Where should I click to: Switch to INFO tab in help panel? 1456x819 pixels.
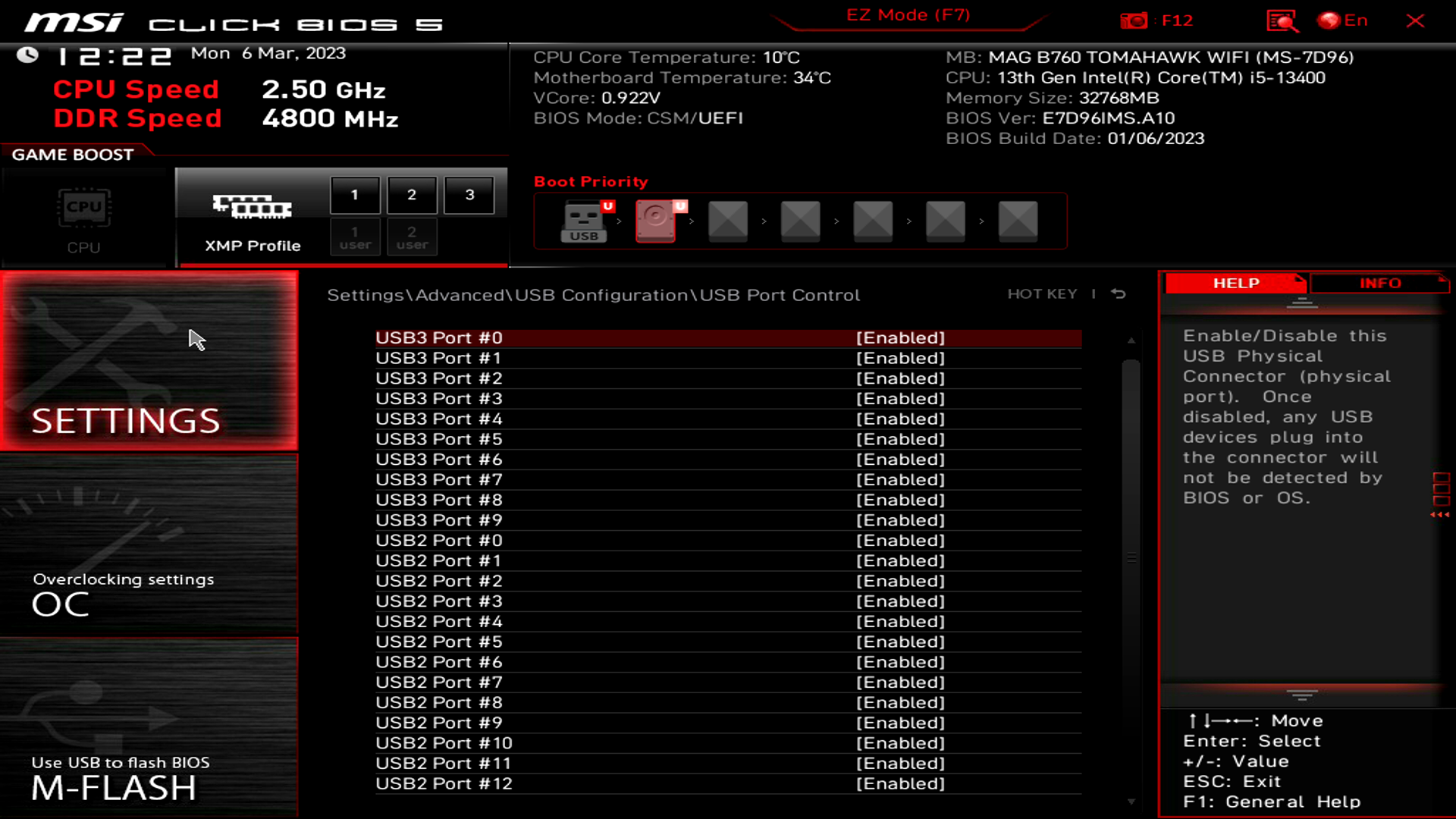[1378, 283]
